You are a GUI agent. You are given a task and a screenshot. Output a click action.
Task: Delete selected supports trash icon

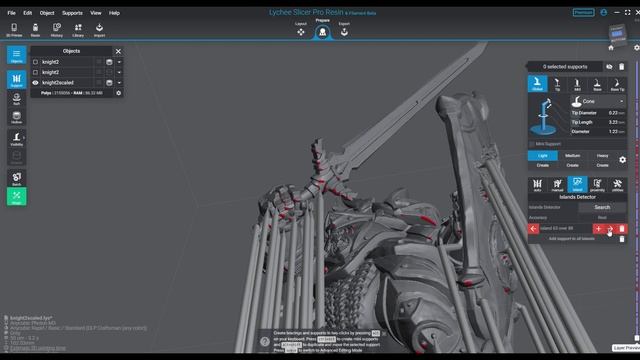click(x=622, y=67)
